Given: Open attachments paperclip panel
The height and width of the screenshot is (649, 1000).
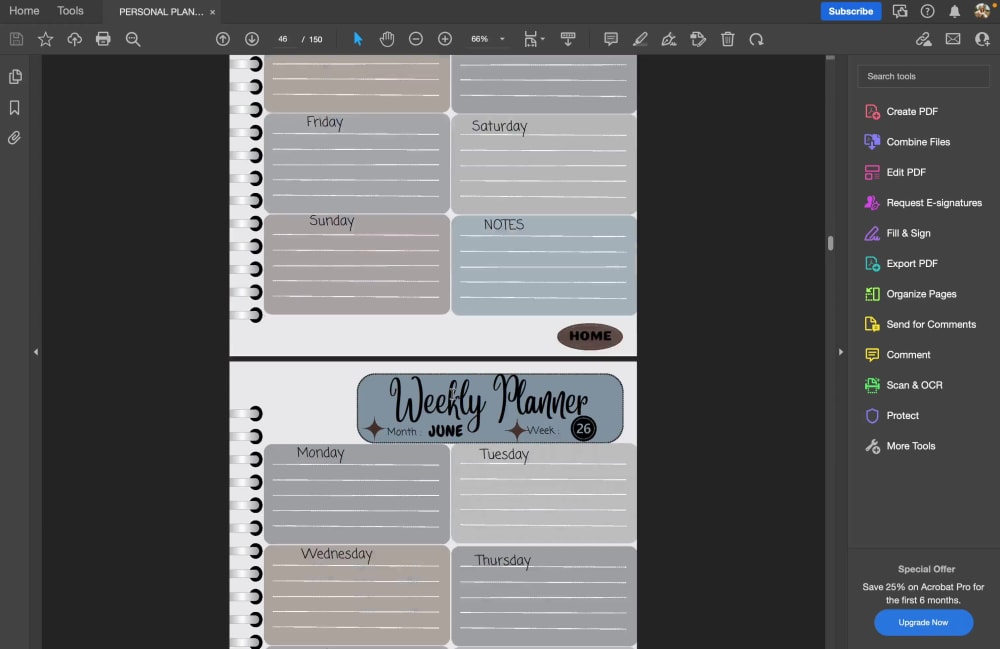Looking at the screenshot, I should (x=14, y=138).
